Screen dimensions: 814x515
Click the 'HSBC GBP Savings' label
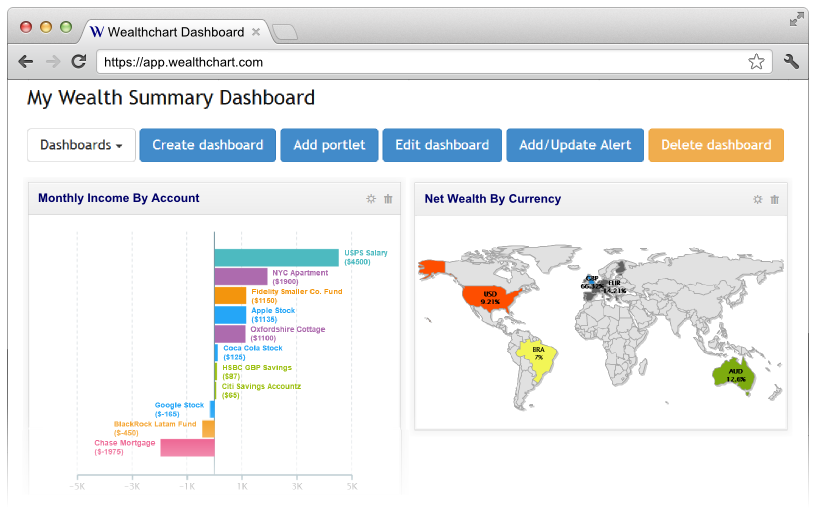point(257,368)
